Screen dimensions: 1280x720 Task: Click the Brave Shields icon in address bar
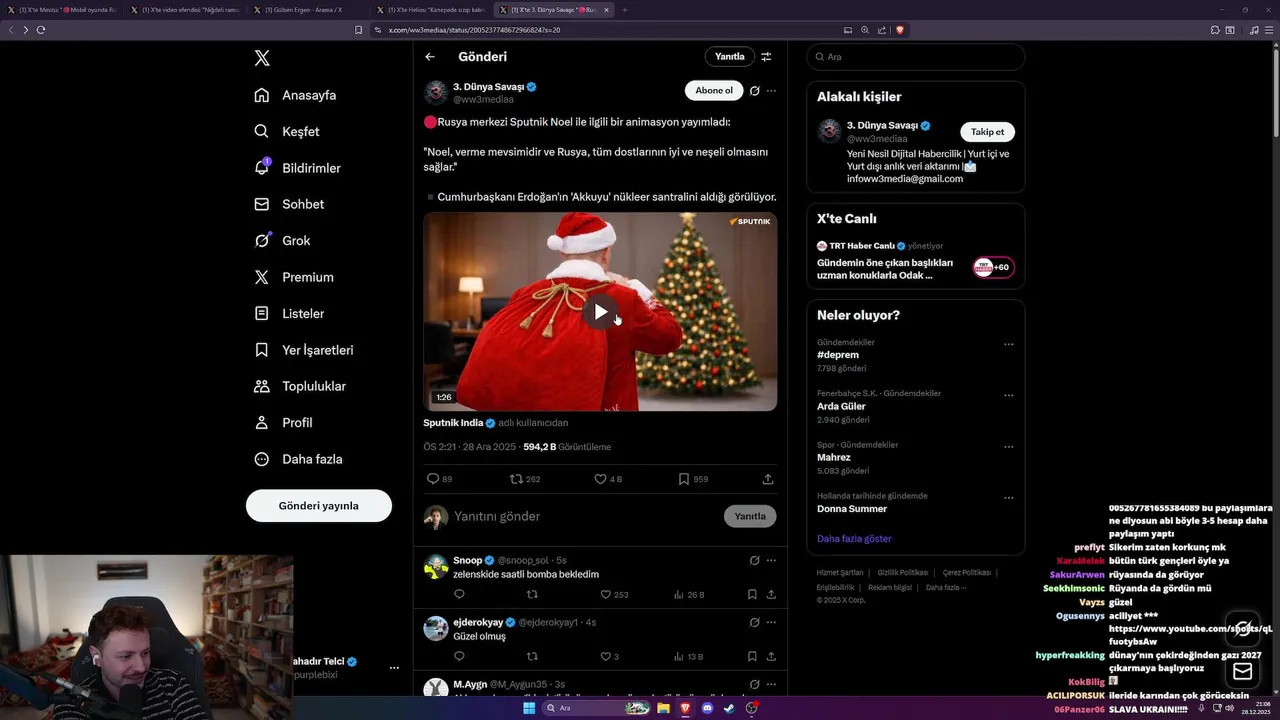click(900, 30)
